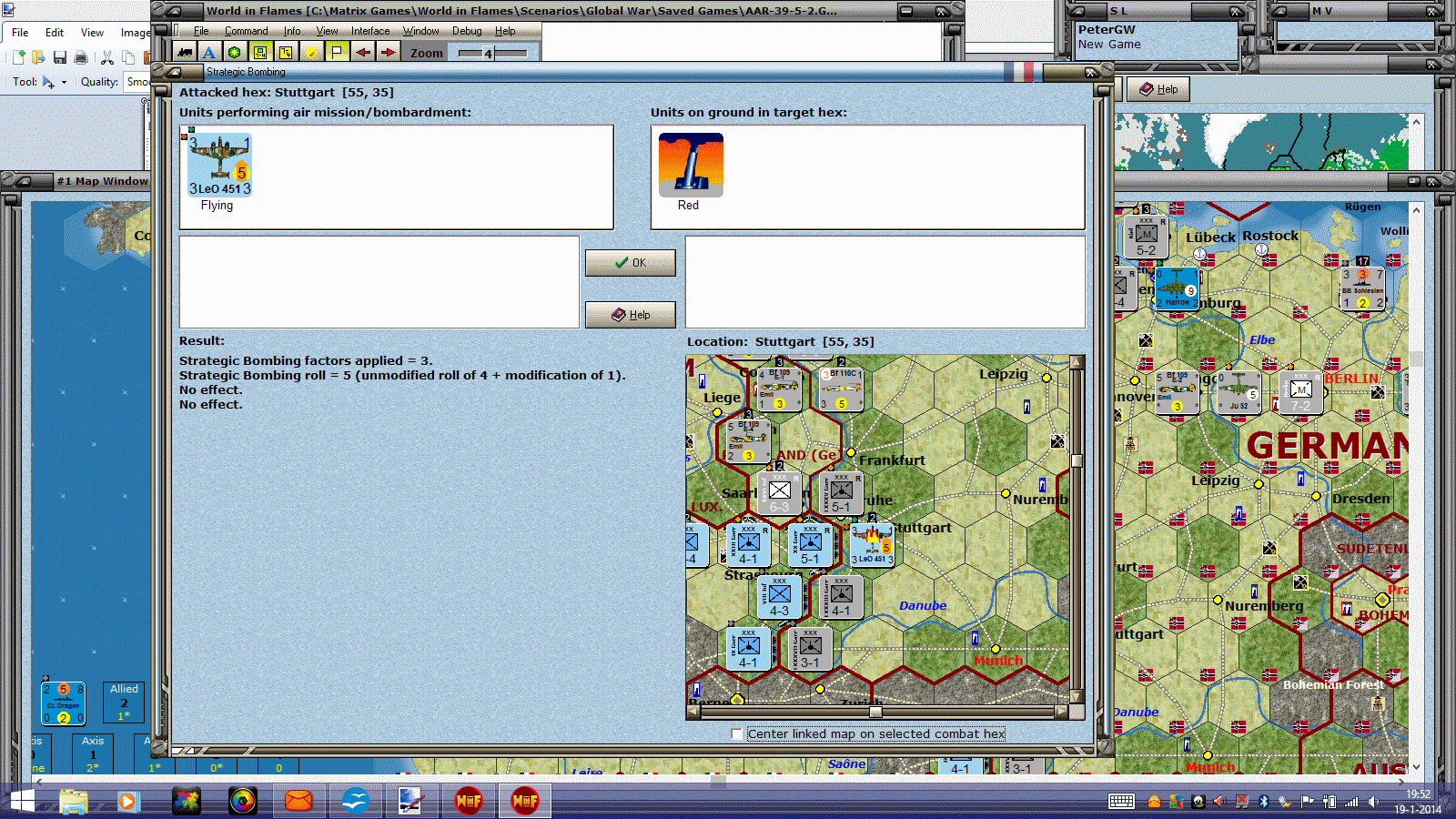Click the combat map vertical scrollbar
1456x819 pixels.
[x=1077, y=530]
